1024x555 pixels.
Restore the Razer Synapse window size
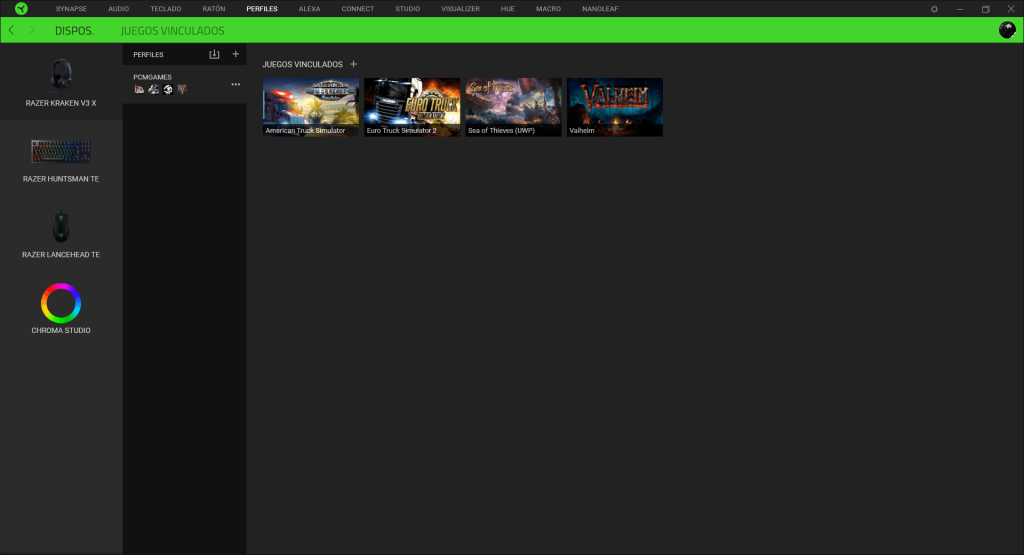985,9
